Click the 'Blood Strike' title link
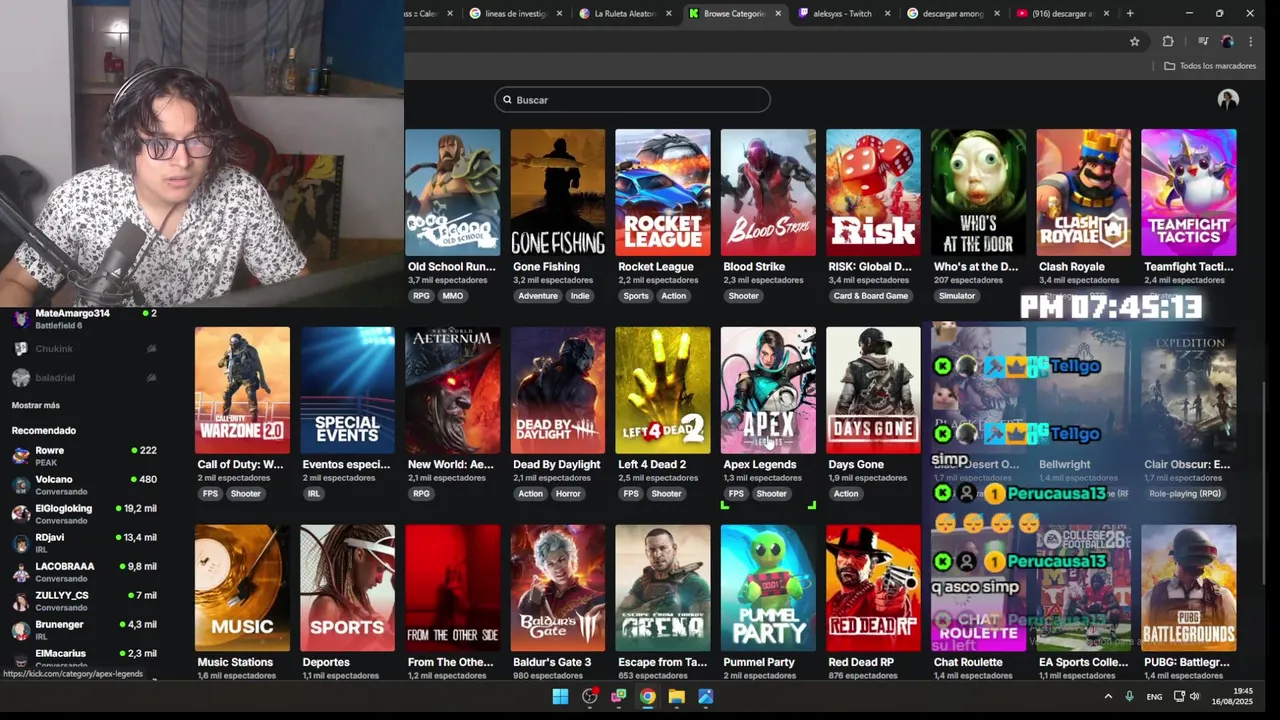The image size is (1280, 720). (754, 267)
